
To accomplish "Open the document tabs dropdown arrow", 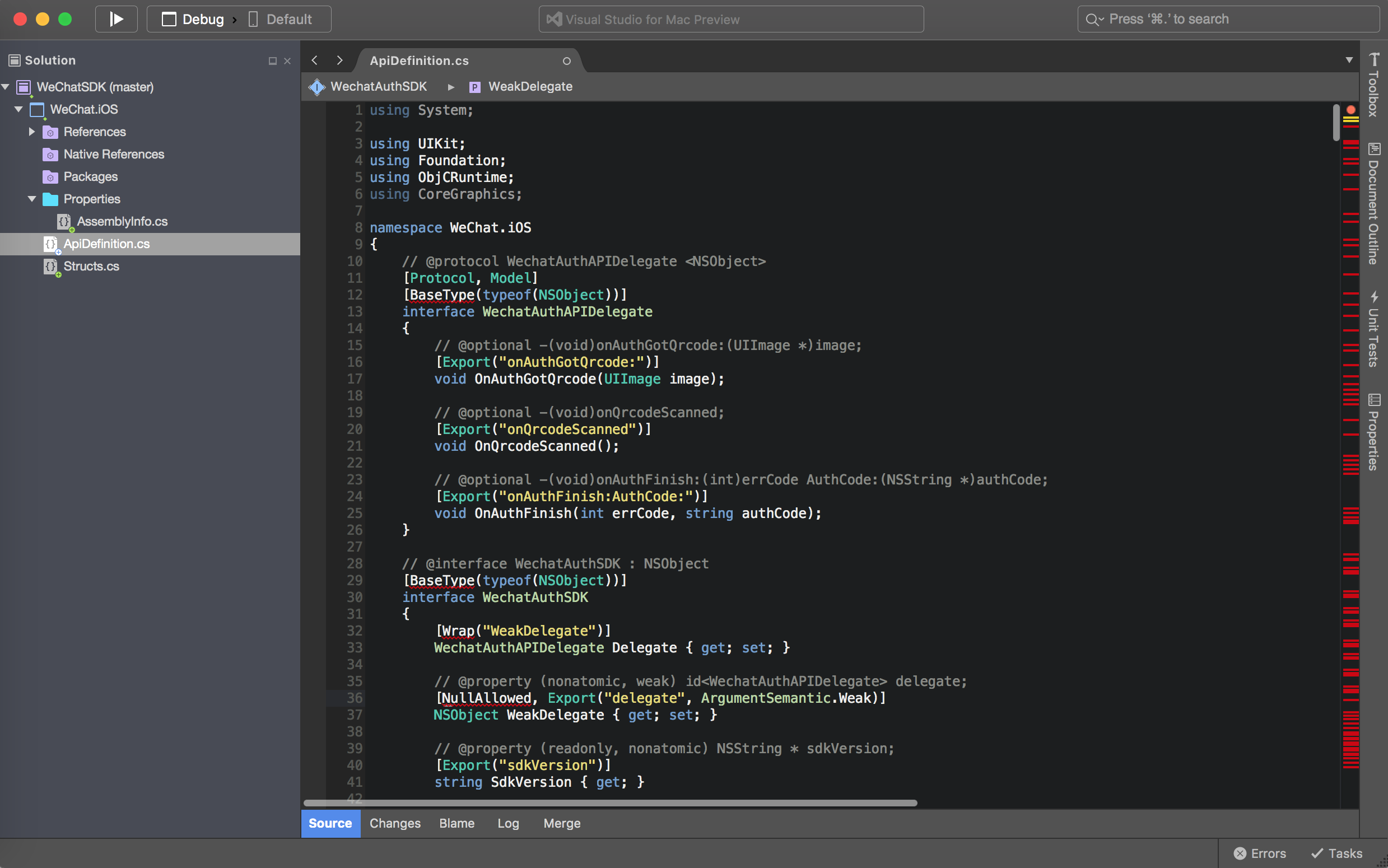I will coord(1349,60).
